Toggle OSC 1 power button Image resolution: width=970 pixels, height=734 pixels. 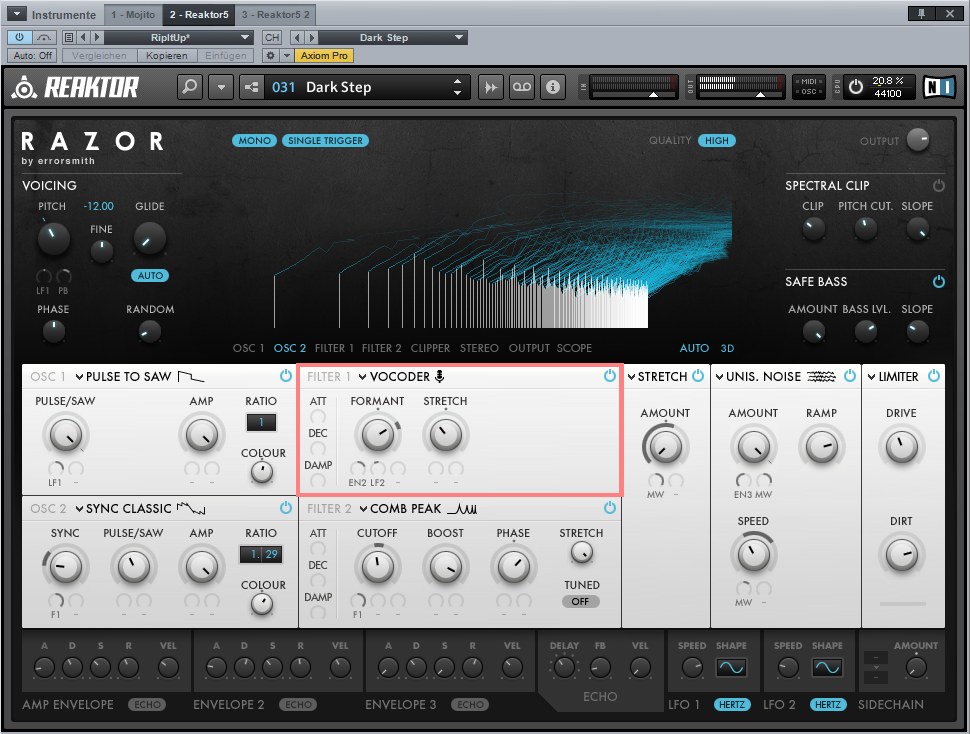[286, 375]
